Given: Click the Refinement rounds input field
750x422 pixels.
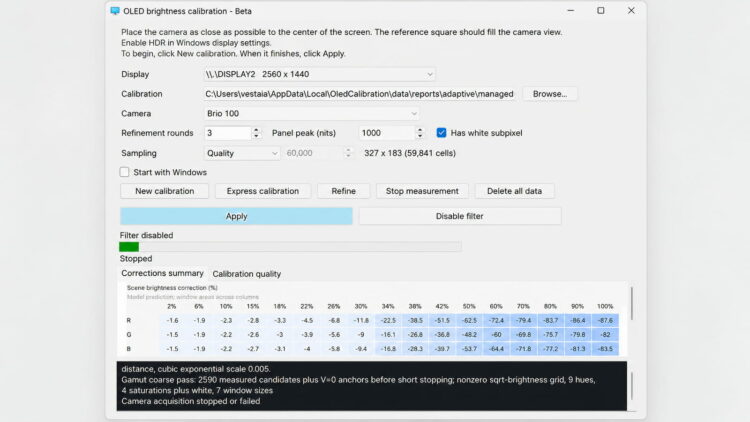Looking at the screenshot, I should coord(228,133).
